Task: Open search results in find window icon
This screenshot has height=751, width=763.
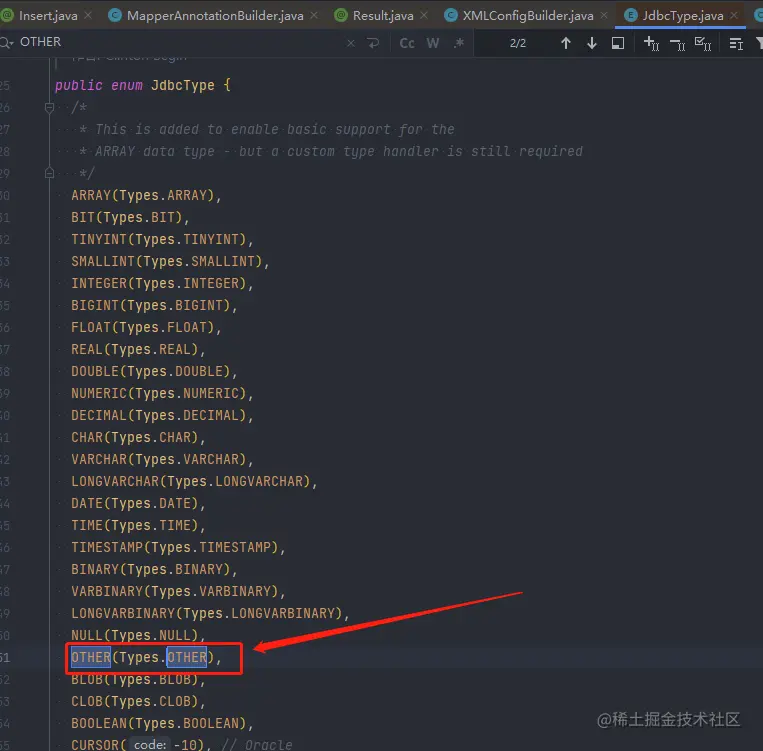Action: pos(736,44)
